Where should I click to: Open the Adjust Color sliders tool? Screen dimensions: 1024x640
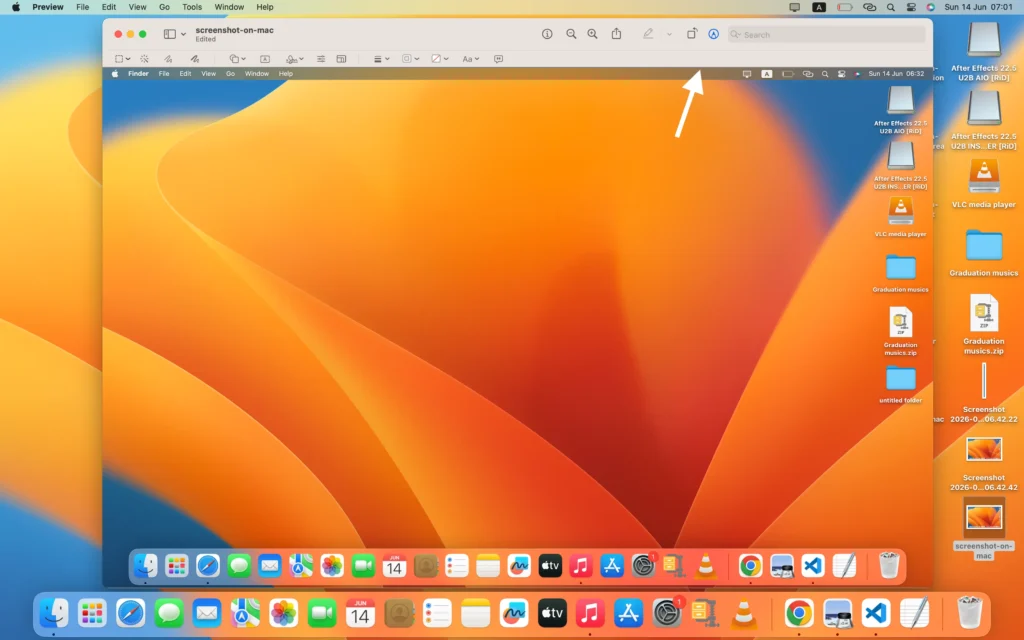point(321,59)
